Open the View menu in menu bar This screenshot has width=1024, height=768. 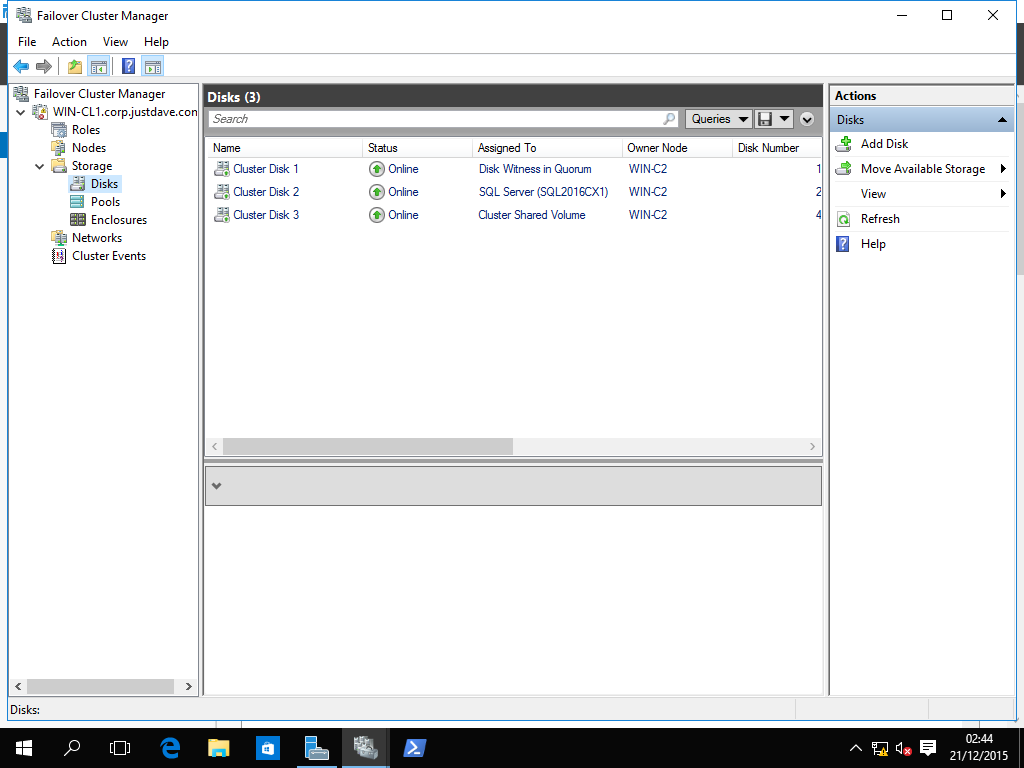point(115,42)
